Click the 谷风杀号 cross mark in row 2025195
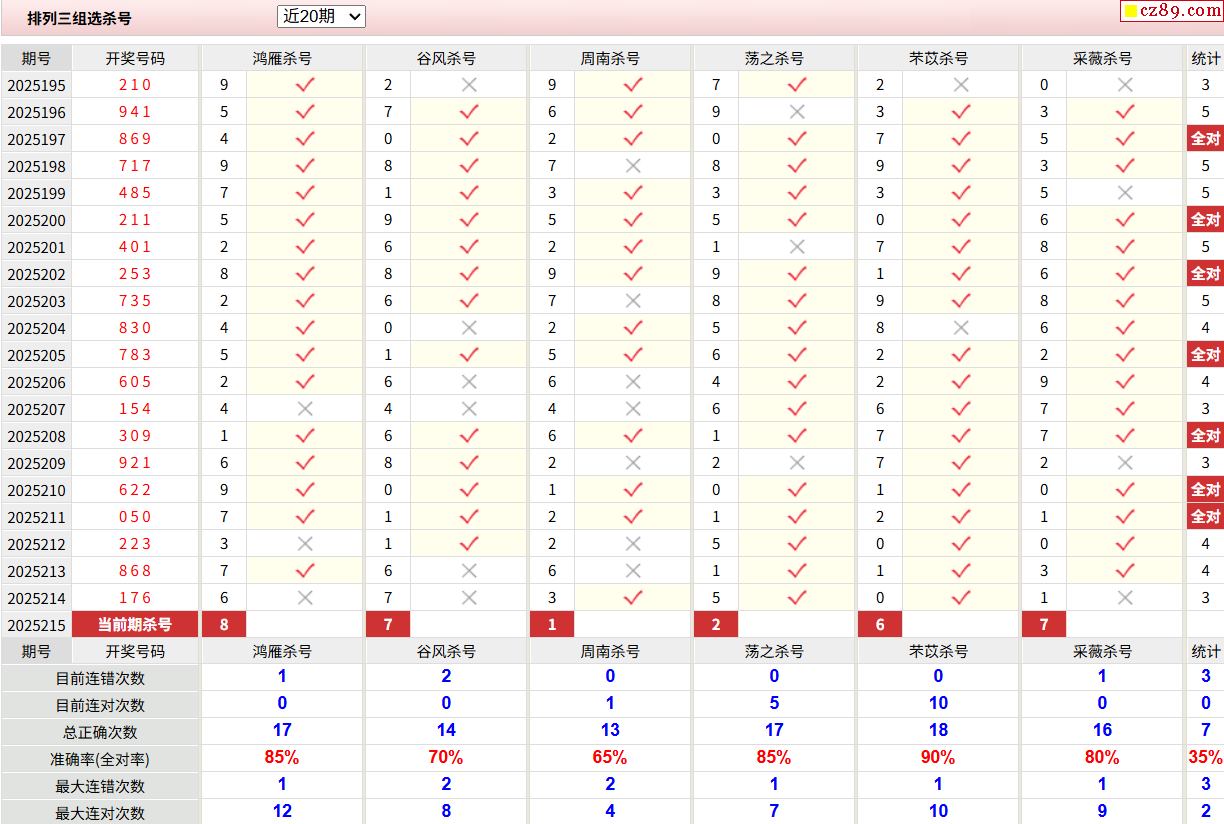The height and width of the screenshot is (824, 1224). pyautogui.click(x=469, y=85)
